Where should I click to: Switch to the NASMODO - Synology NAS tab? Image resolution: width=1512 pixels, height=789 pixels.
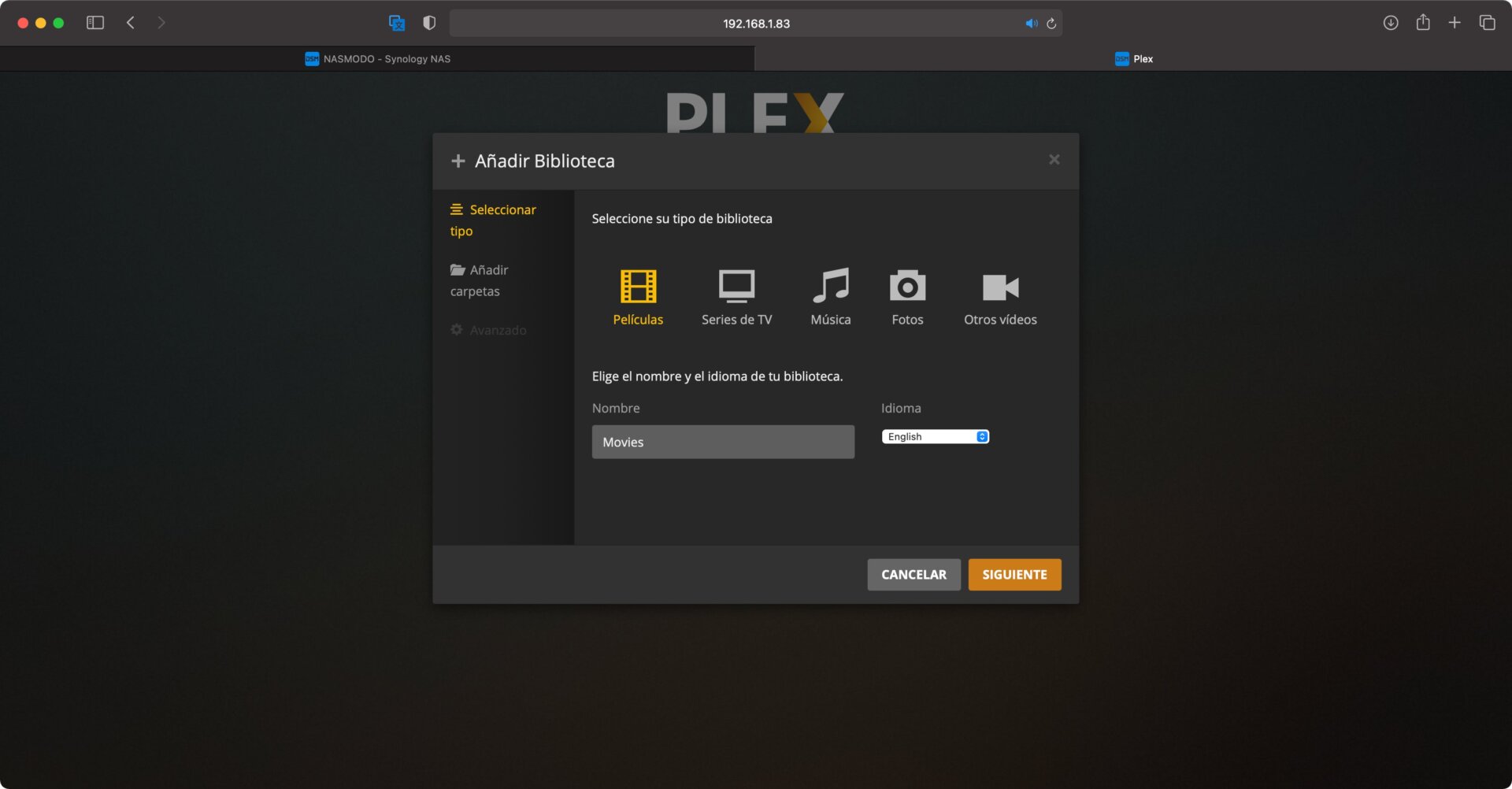pyautogui.click(x=377, y=59)
